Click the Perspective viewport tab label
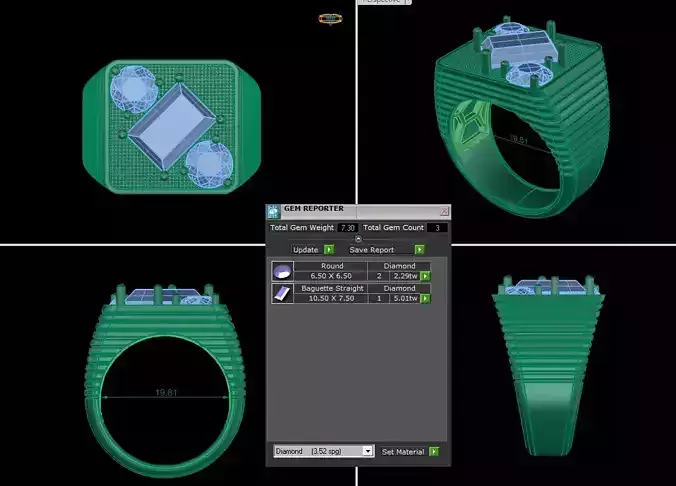Viewport: 676px width, 486px height. pyautogui.click(x=384, y=2)
